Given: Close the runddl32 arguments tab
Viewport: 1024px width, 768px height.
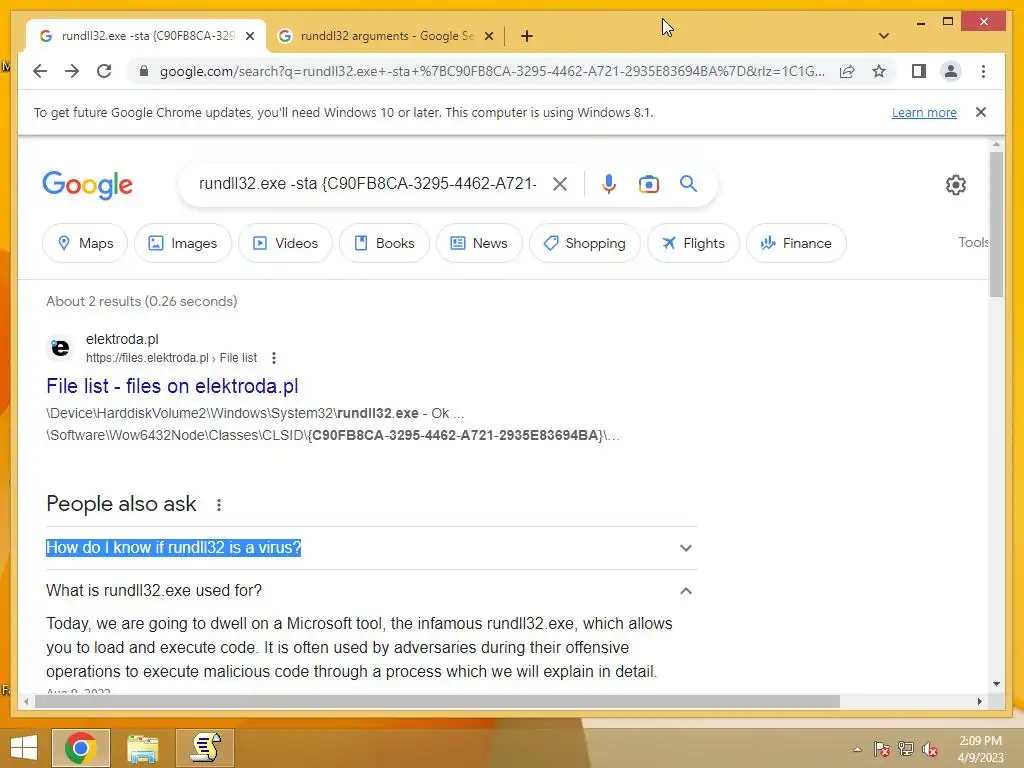Looking at the screenshot, I should 488,36.
